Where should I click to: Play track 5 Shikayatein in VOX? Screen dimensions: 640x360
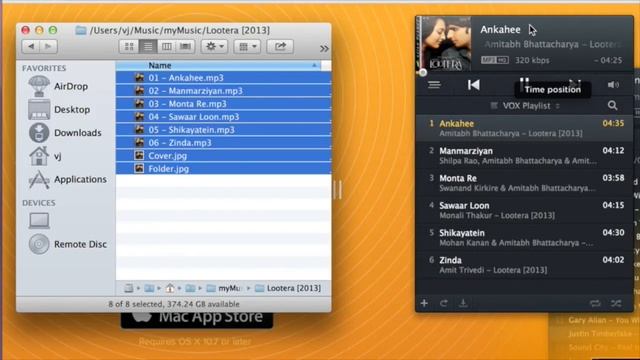click(x=524, y=238)
